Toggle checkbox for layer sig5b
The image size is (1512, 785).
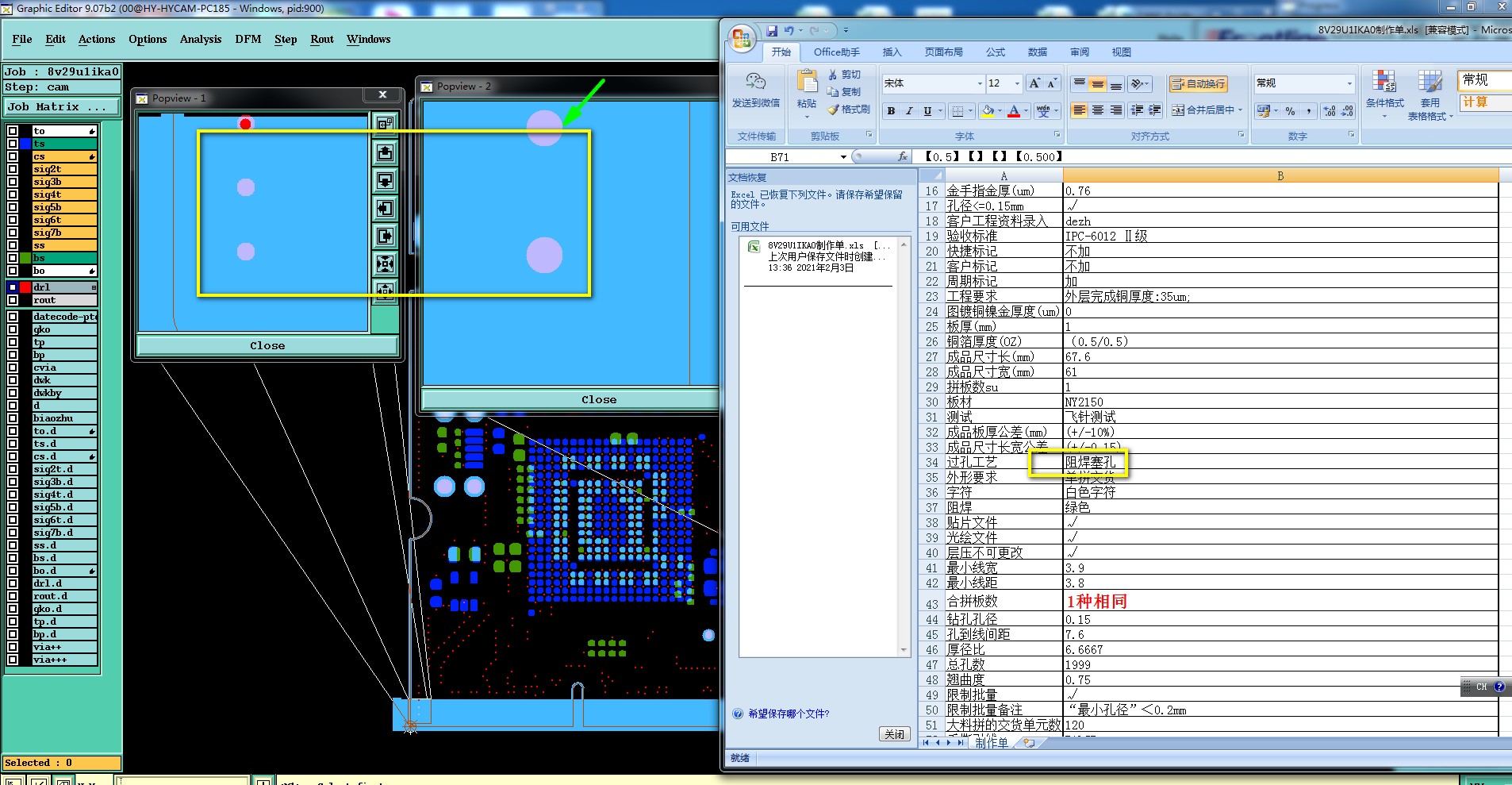click(13, 207)
